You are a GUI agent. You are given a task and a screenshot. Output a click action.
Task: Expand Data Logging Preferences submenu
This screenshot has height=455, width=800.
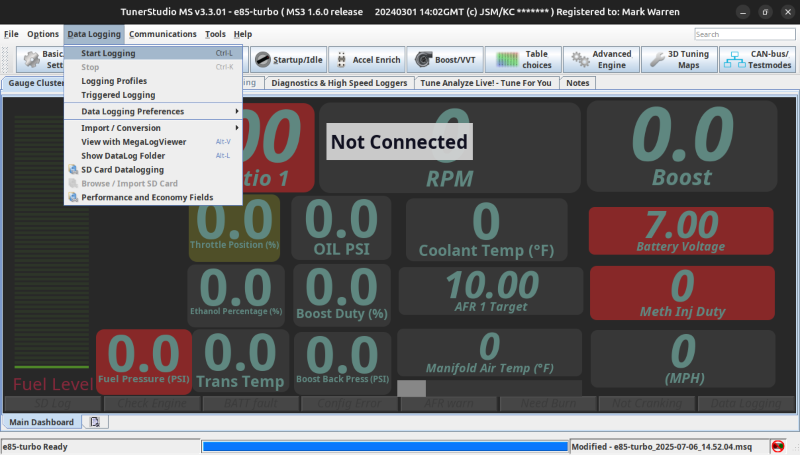click(x=153, y=111)
